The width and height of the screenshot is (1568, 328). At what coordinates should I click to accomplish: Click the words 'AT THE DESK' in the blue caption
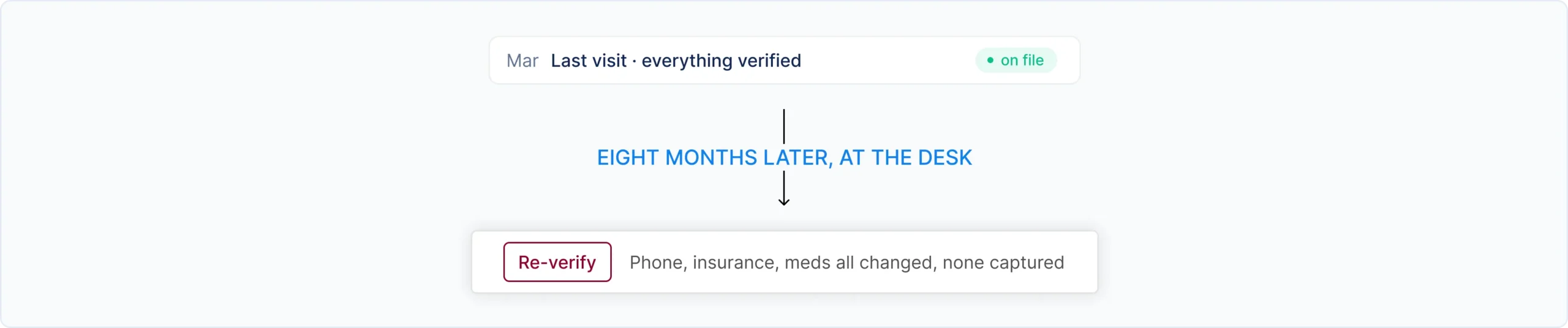(x=906, y=157)
